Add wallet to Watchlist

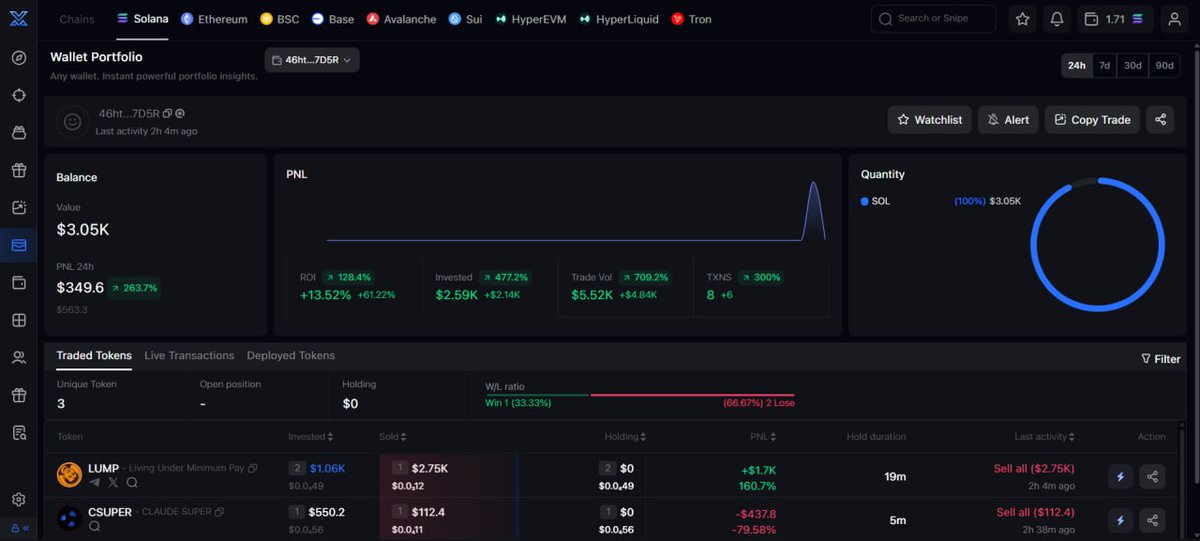click(x=929, y=119)
